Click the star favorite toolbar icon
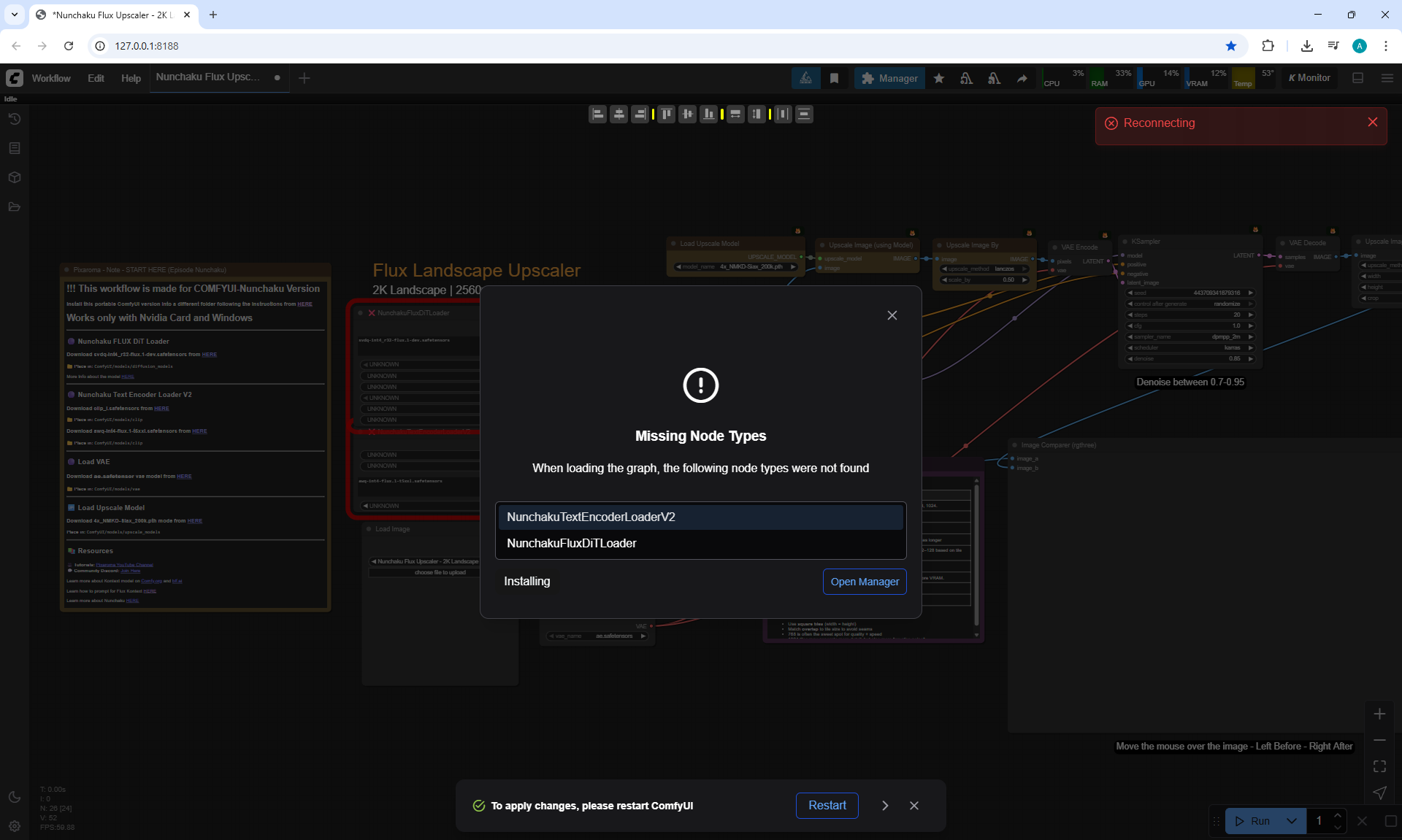Screen dimensions: 1402x840 [939, 78]
